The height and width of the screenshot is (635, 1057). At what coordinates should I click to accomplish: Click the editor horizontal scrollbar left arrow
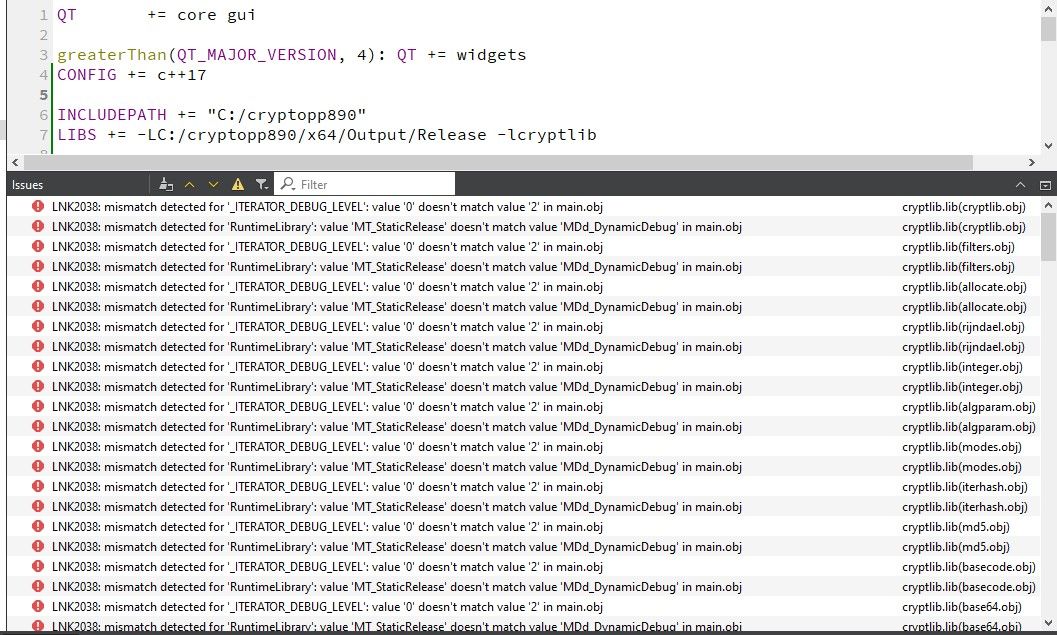tap(15, 162)
